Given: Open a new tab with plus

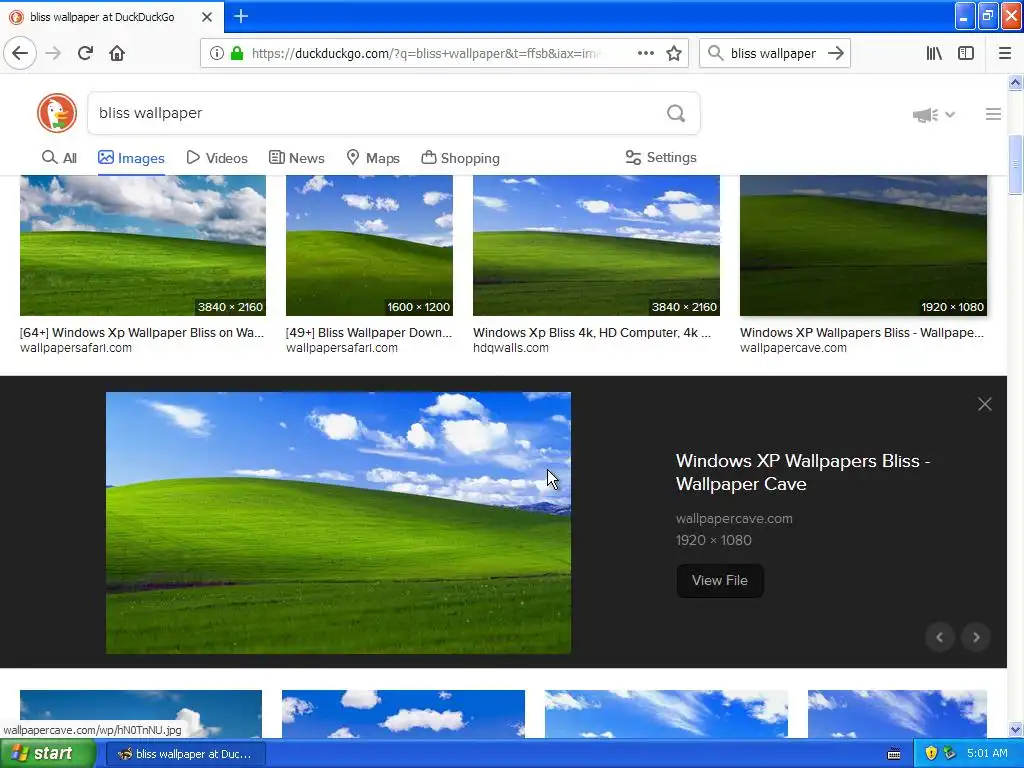Looking at the screenshot, I should click(240, 16).
